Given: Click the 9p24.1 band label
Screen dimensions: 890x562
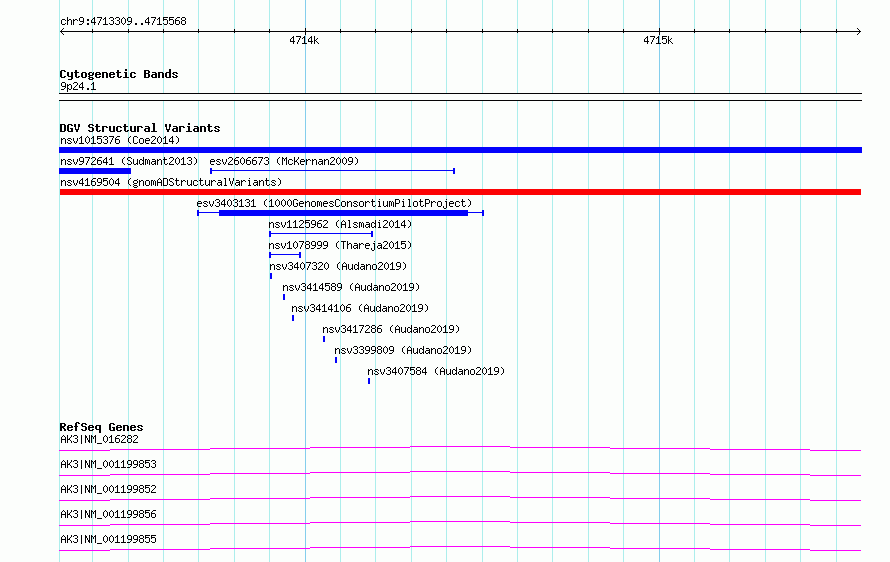Looking at the screenshot, I should [78, 86].
